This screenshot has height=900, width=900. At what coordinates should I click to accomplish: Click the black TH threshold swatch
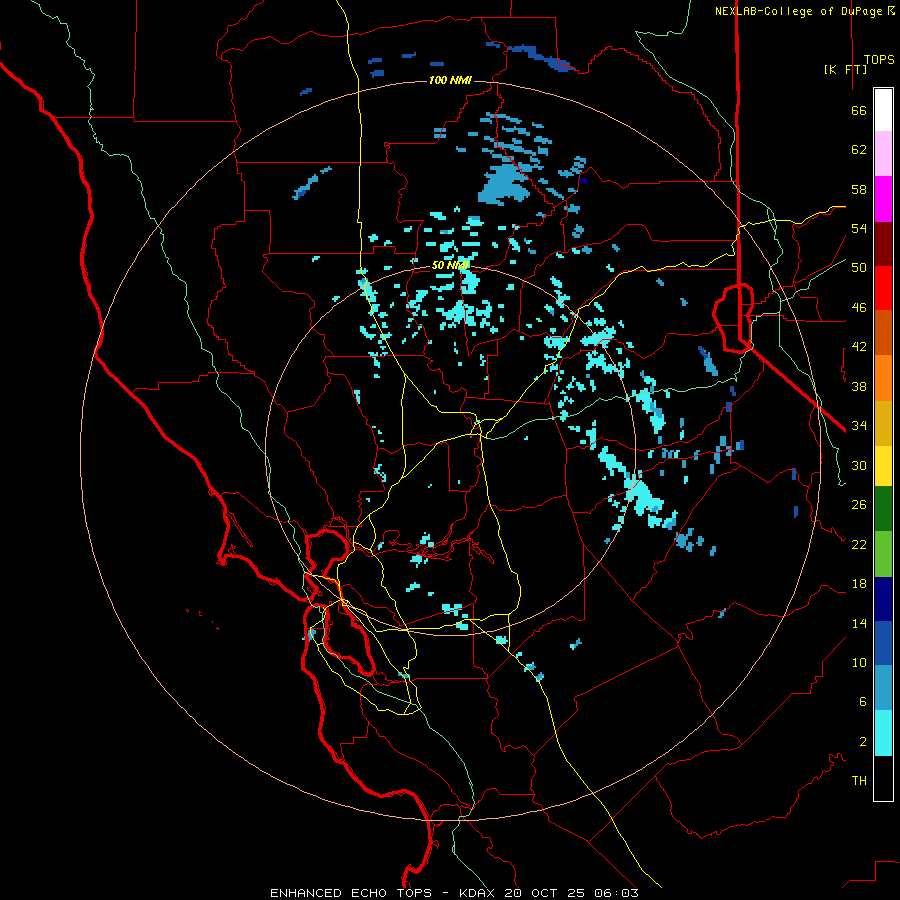point(883,778)
